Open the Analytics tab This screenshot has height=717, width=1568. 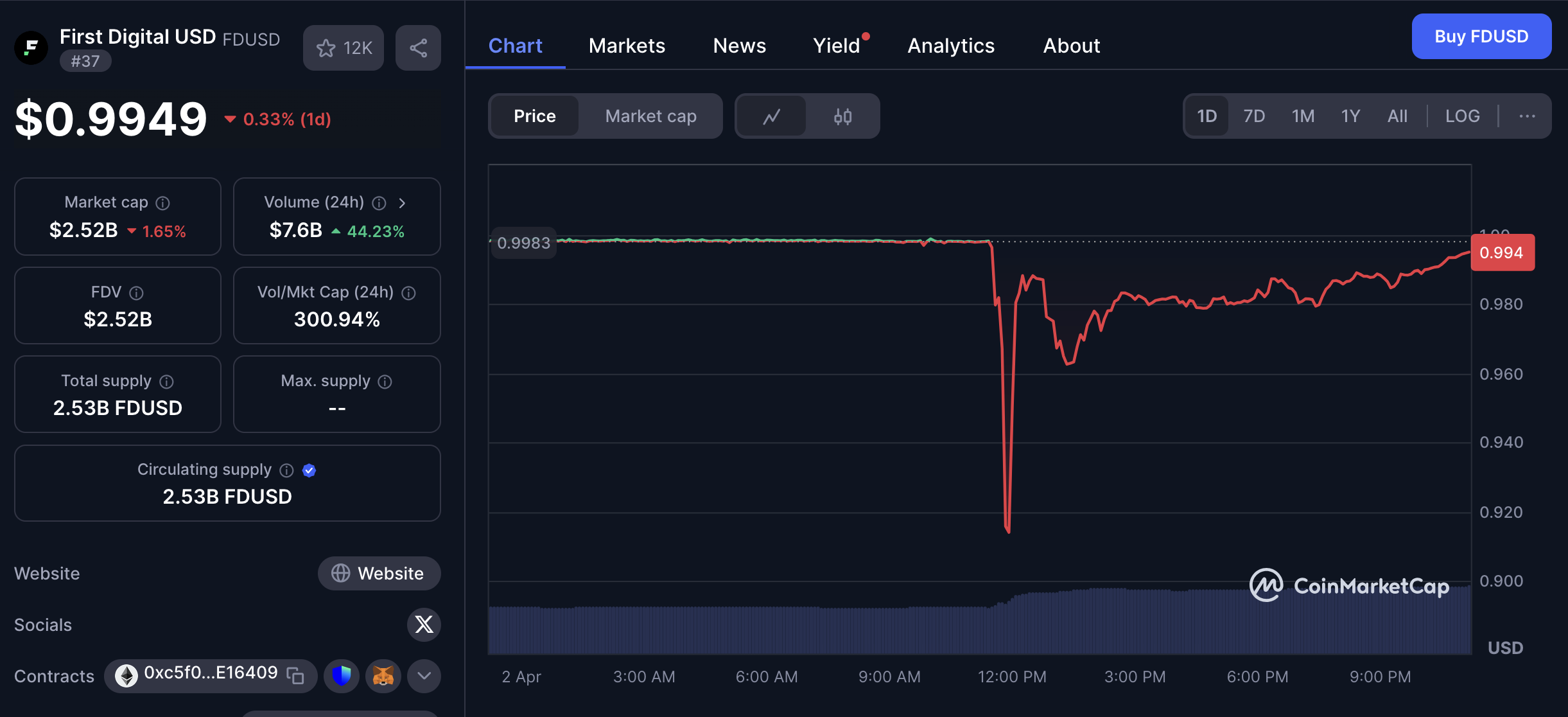coord(950,46)
